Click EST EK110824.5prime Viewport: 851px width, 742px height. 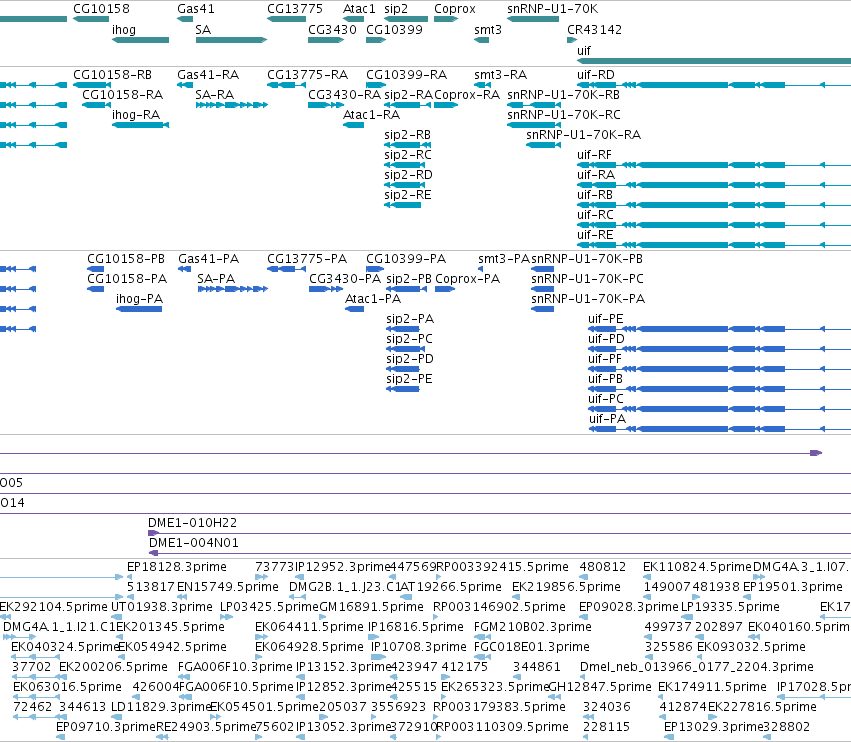pyautogui.click(x=647, y=577)
